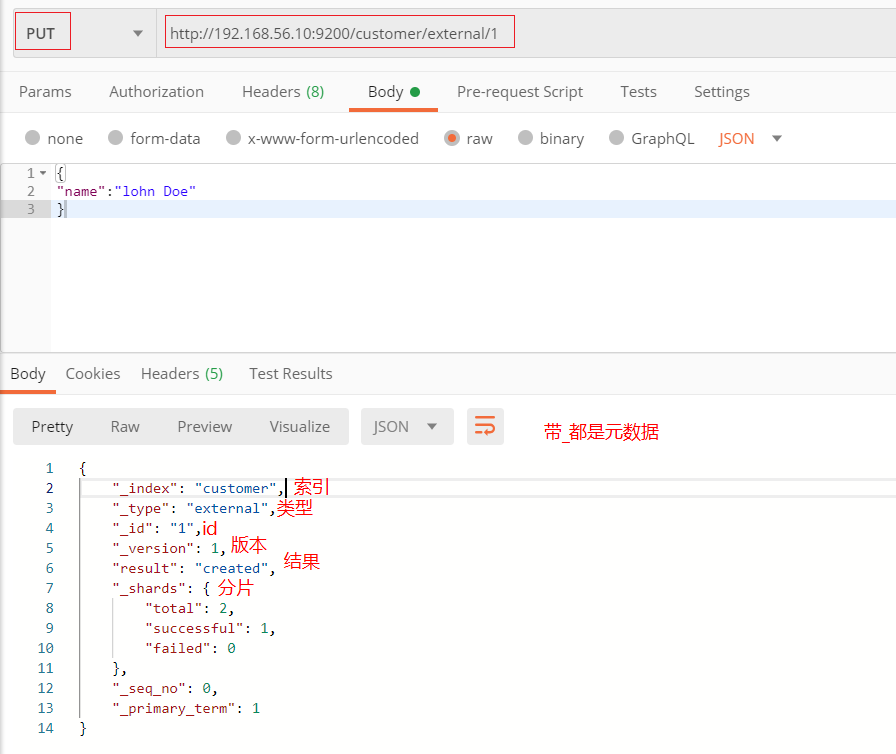Click the "_version": 1 response line
Image resolution: width=896 pixels, height=754 pixels.
[x=169, y=548]
